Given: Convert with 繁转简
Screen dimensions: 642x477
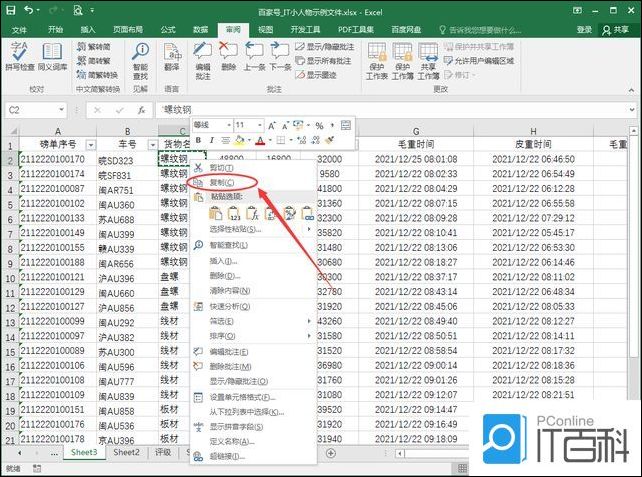Looking at the screenshot, I should pyautogui.click(x=93, y=47).
